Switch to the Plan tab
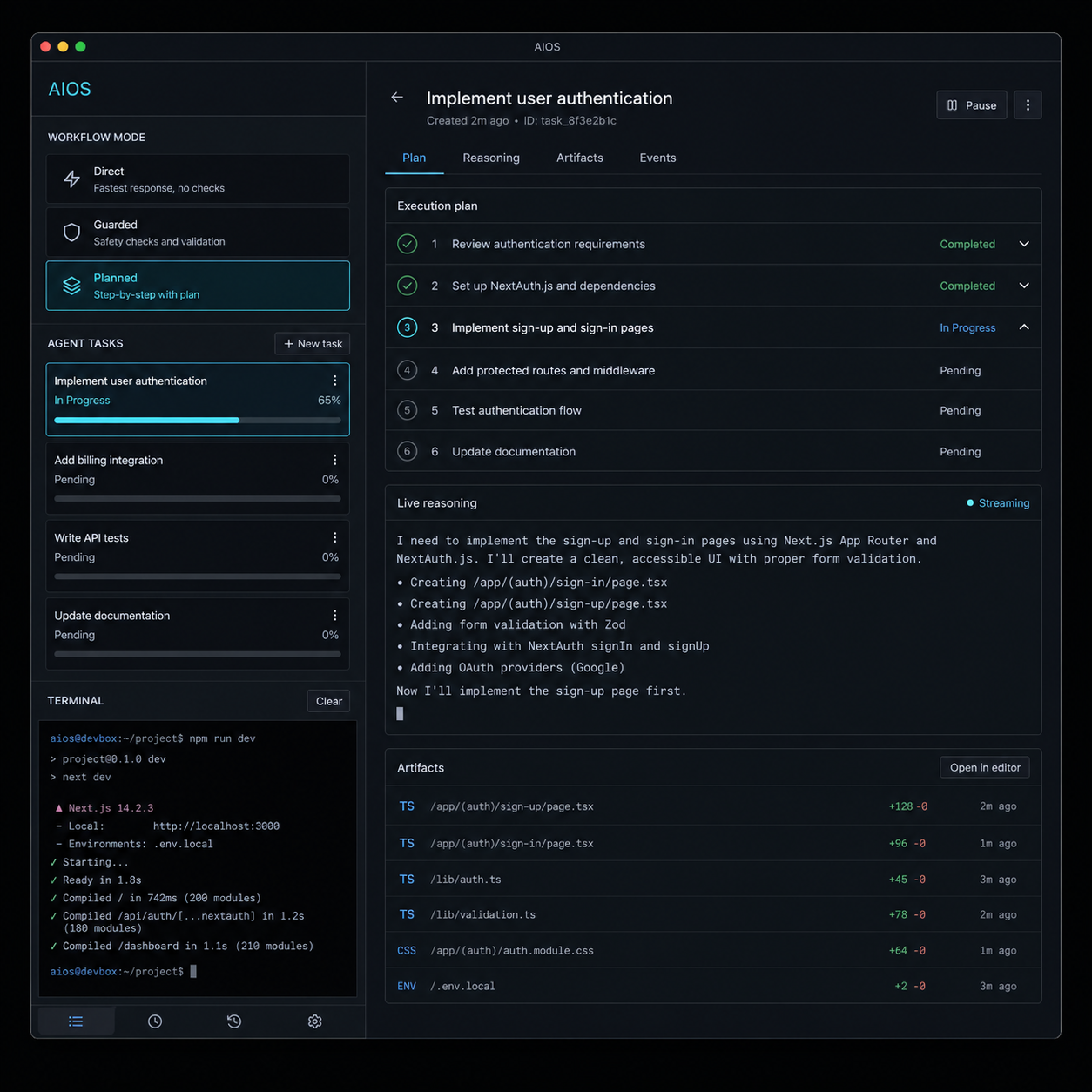Viewport: 1092px width, 1092px height. 414,158
